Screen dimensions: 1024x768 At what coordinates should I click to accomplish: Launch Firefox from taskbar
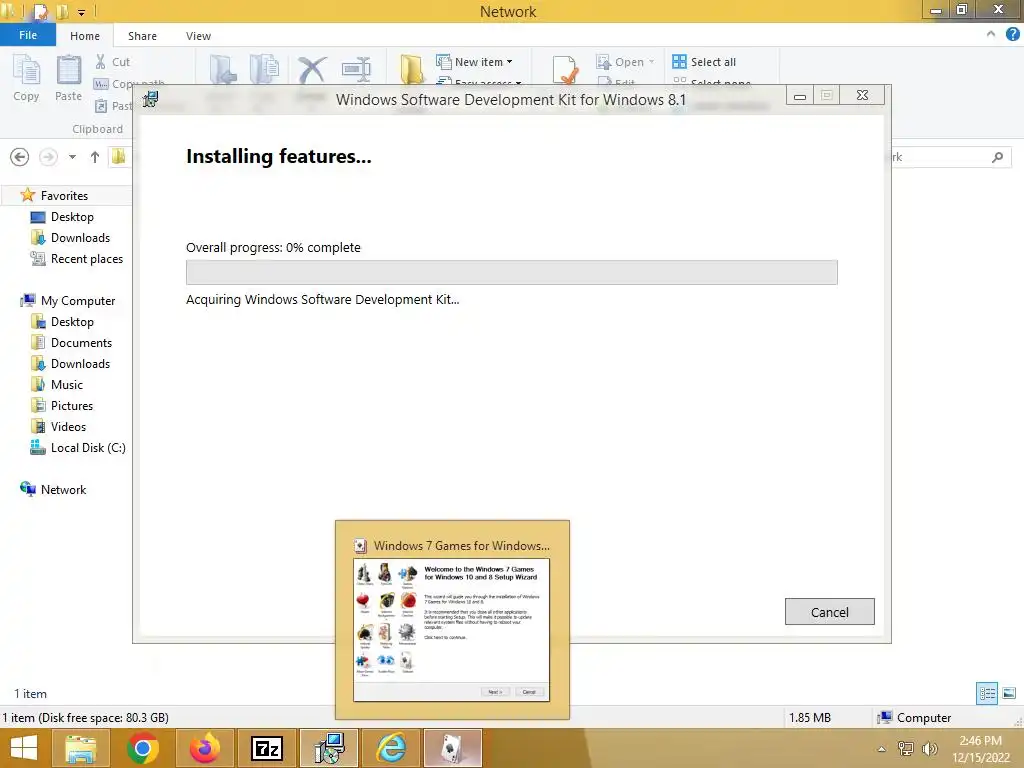(204, 748)
